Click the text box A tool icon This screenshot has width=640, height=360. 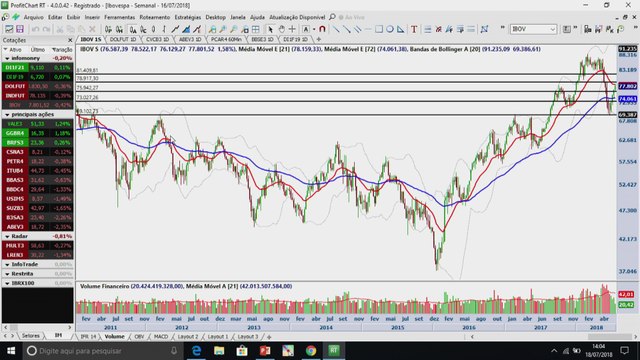click(x=306, y=29)
